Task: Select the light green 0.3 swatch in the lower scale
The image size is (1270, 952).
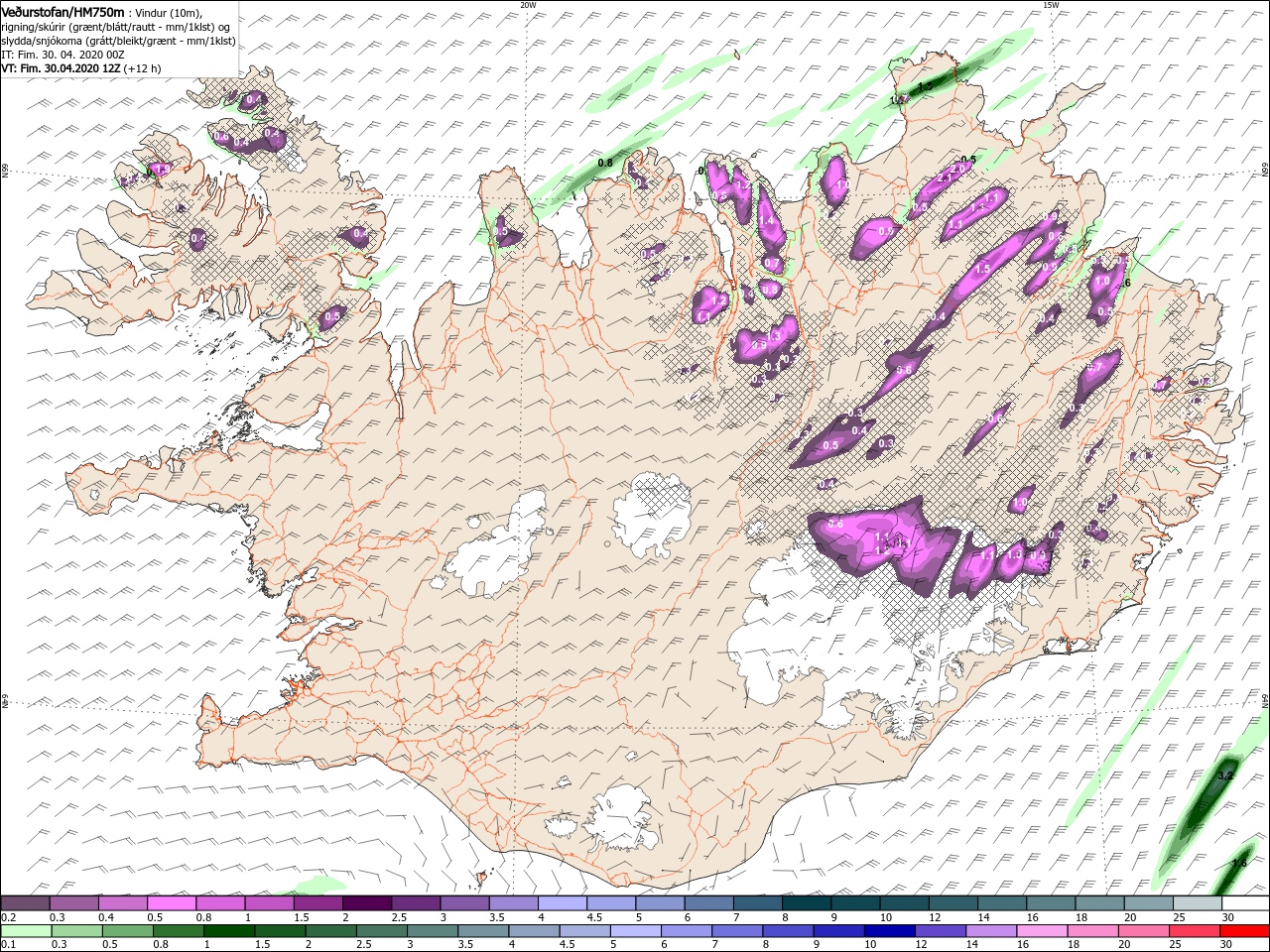Action: (76, 930)
